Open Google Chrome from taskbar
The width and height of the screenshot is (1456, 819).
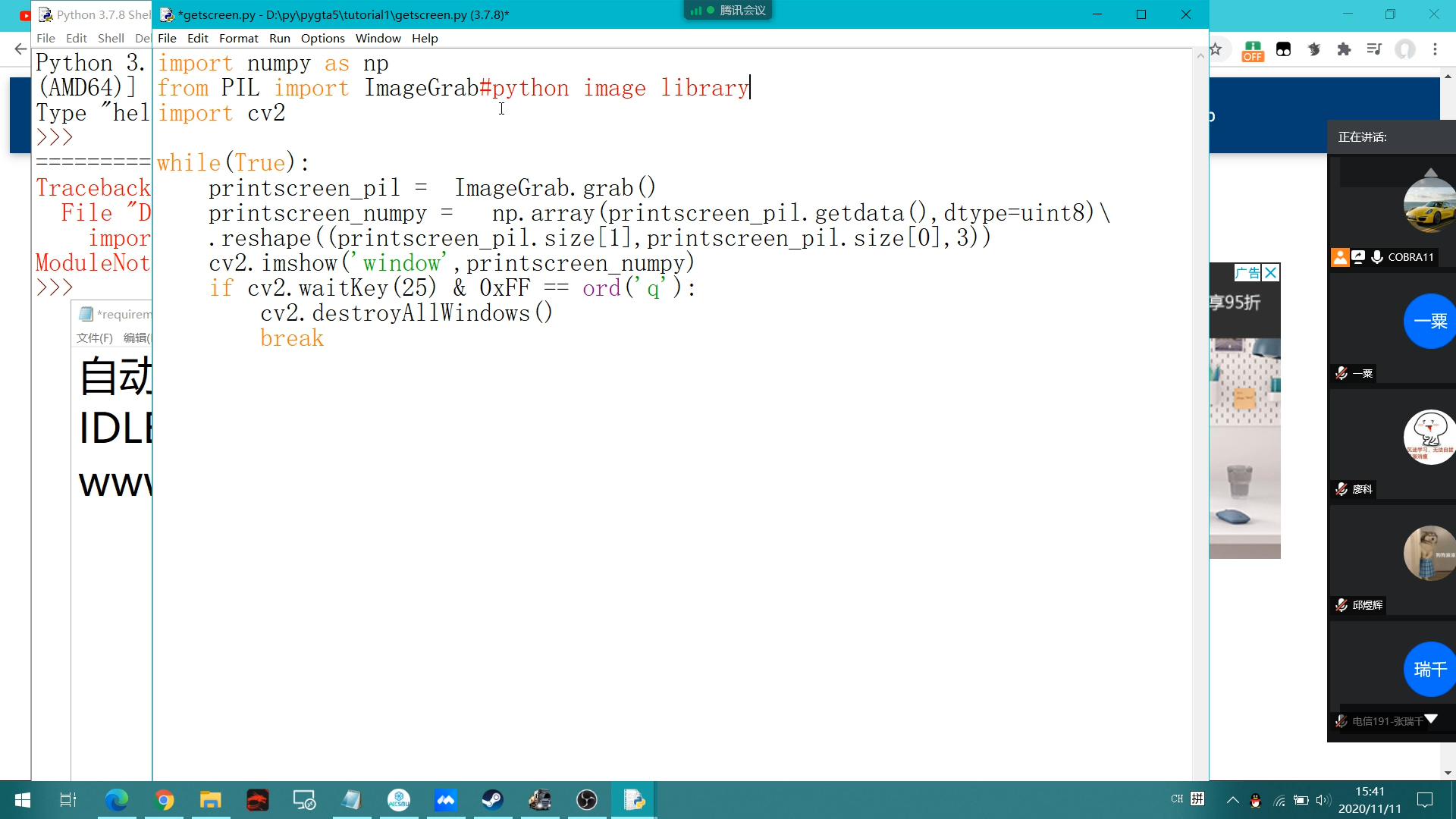click(164, 800)
